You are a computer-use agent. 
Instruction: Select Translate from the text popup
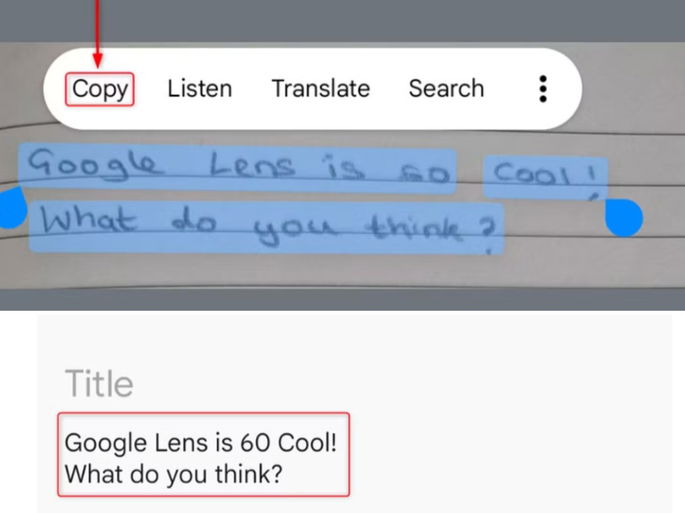(x=321, y=88)
